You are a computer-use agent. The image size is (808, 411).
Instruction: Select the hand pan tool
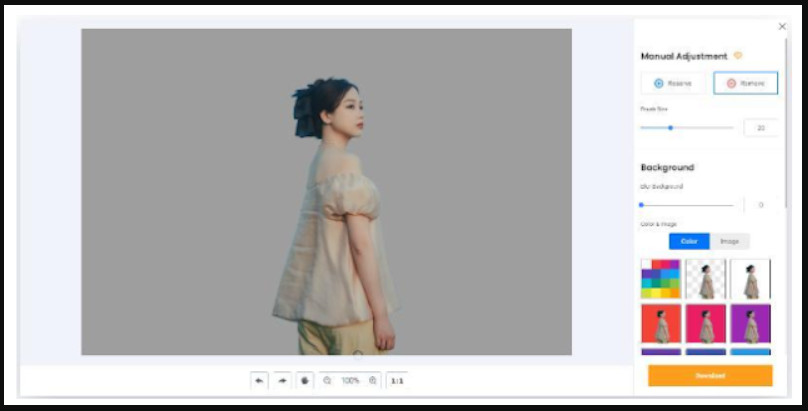304,381
